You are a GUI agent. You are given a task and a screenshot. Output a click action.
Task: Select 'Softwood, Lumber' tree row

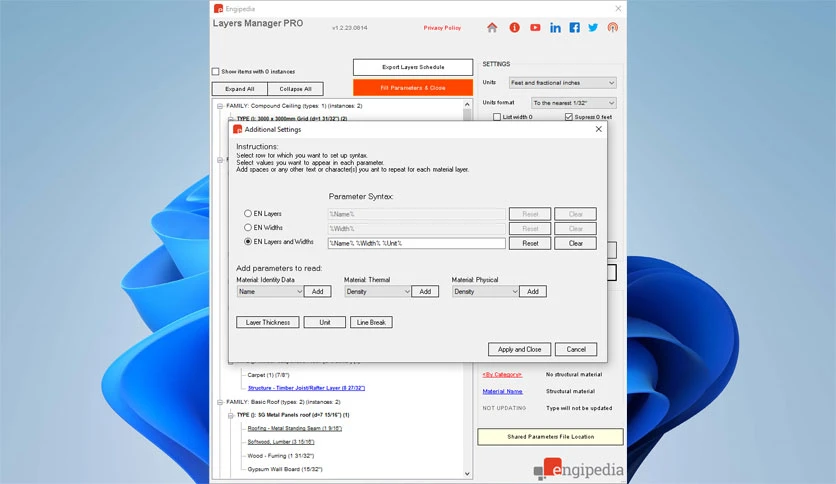tap(281, 442)
